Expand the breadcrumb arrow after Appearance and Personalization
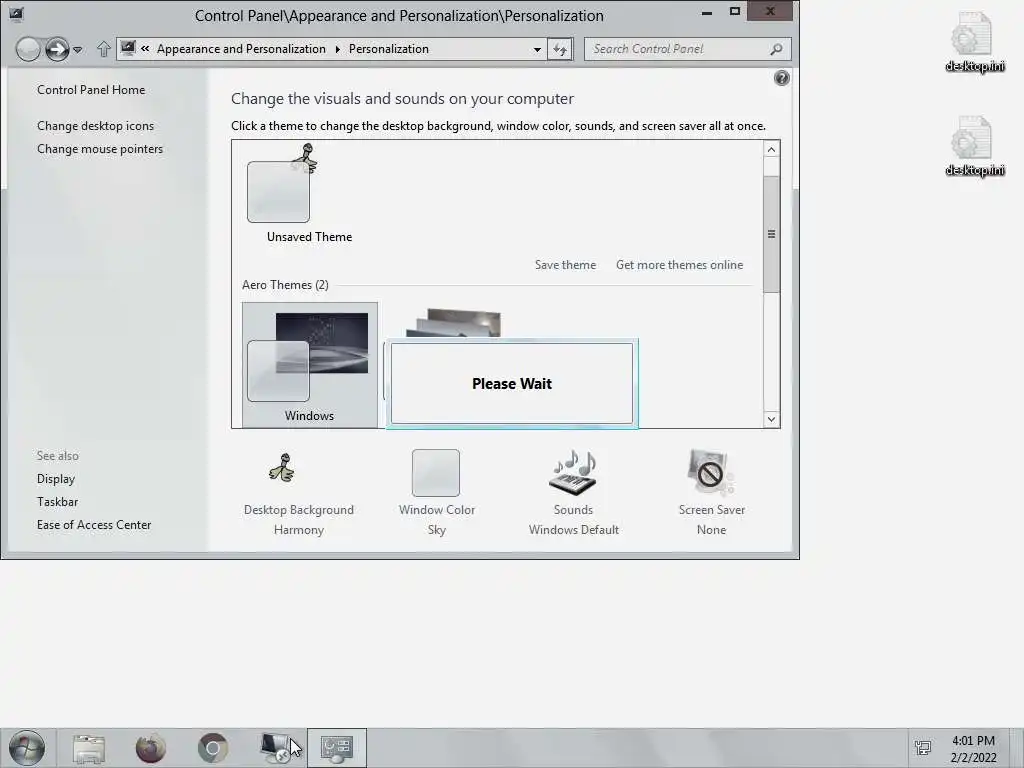This screenshot has width=1024, height=768. (x=338, y=50)
